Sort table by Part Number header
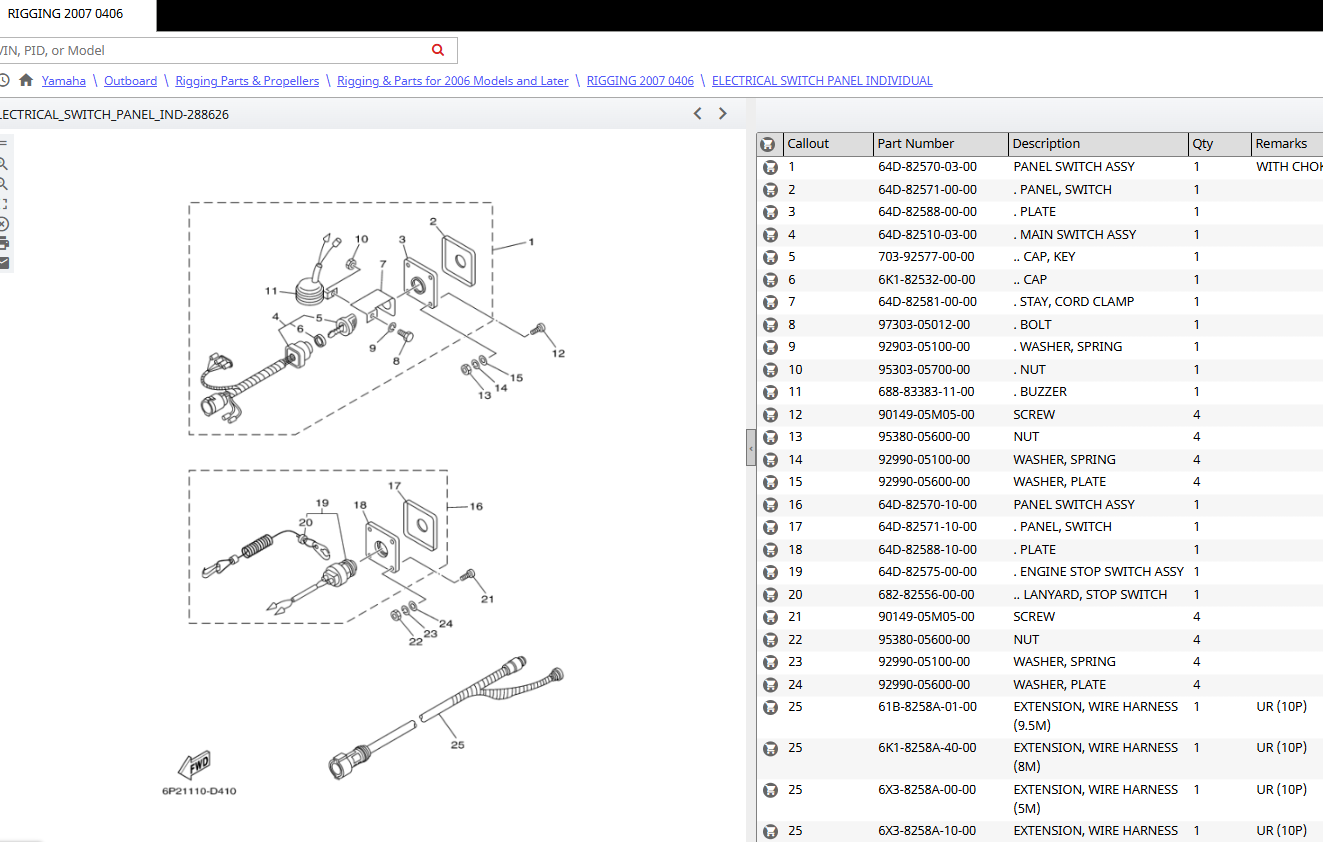Screen dimensions: 1323x842 tap(939, 144)
